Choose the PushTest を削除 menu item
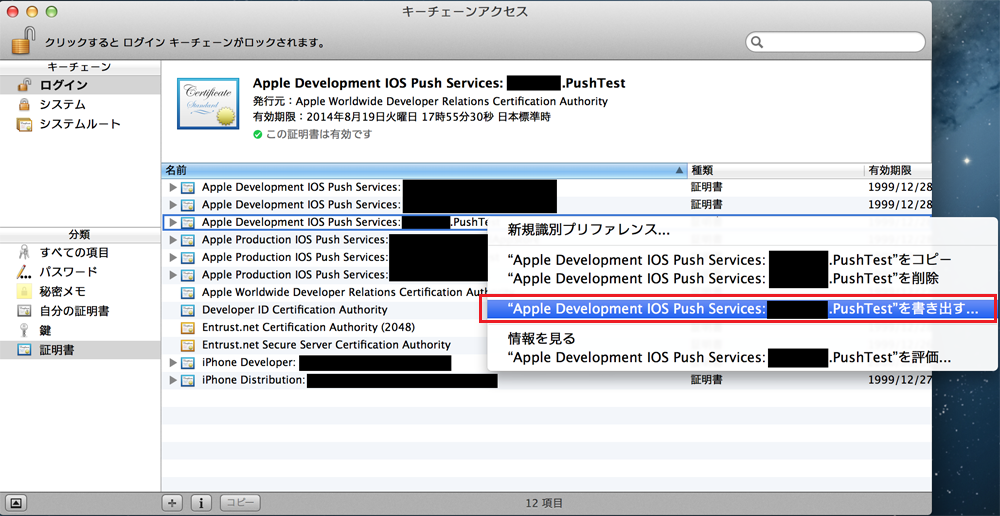Viewport: 1000px width, 516px height. click(741, 278)
